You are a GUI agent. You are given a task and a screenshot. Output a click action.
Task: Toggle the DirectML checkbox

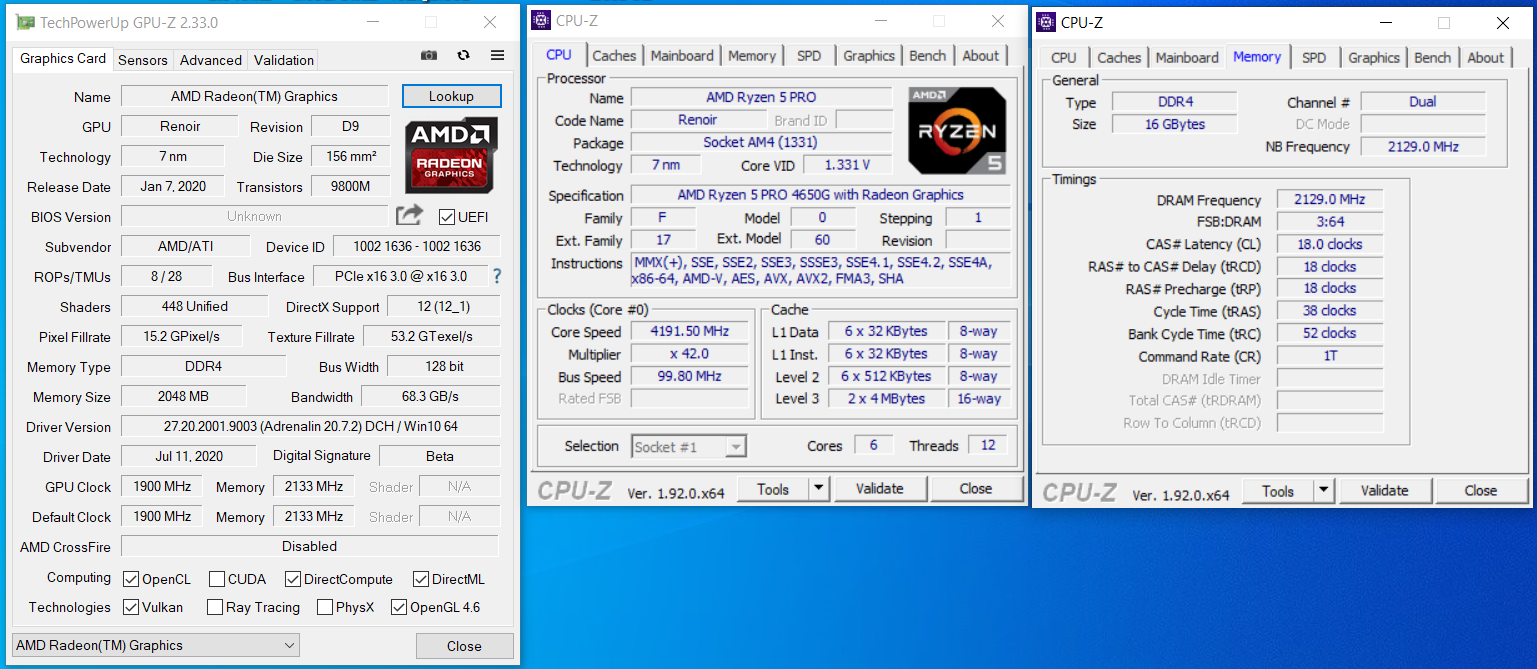[421, 579]
